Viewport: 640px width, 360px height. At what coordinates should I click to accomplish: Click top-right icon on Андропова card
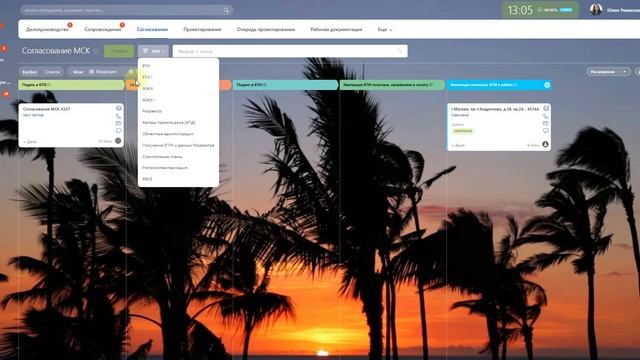546,108
